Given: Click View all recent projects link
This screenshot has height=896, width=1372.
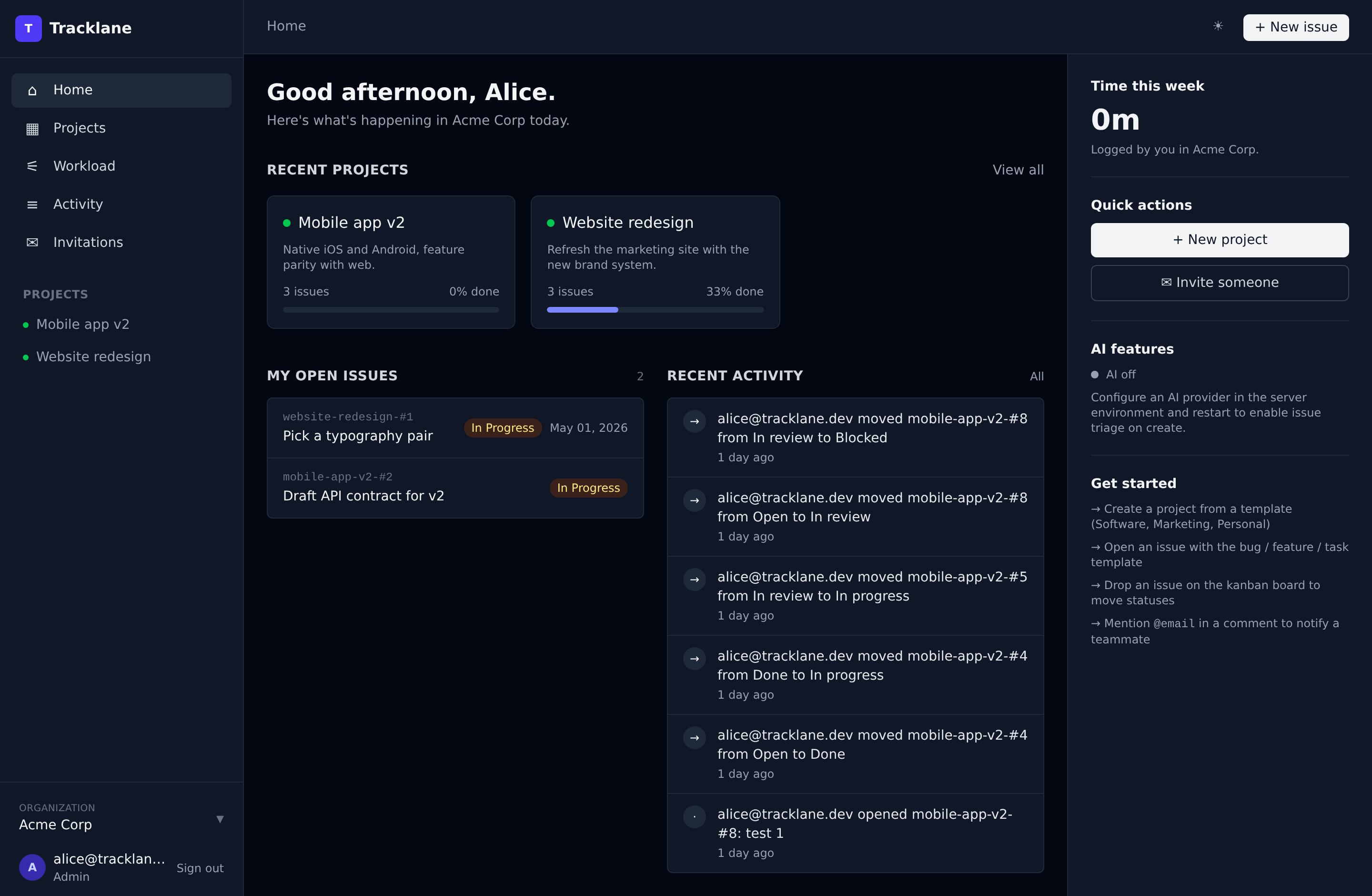Looking at the screenshot, I should (x=1018, y=170).
